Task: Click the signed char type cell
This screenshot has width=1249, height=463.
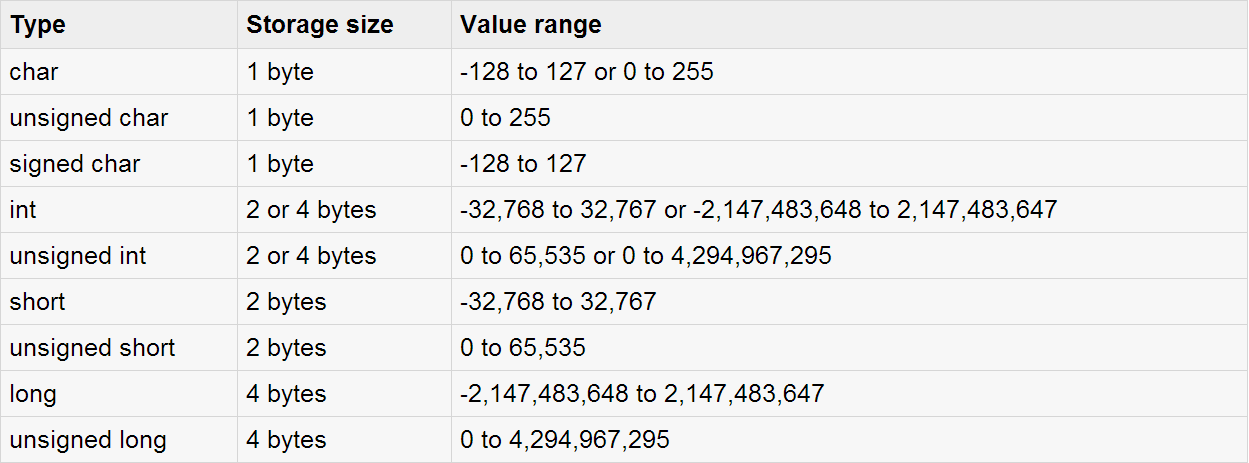Action: click(x=75, y=164)
